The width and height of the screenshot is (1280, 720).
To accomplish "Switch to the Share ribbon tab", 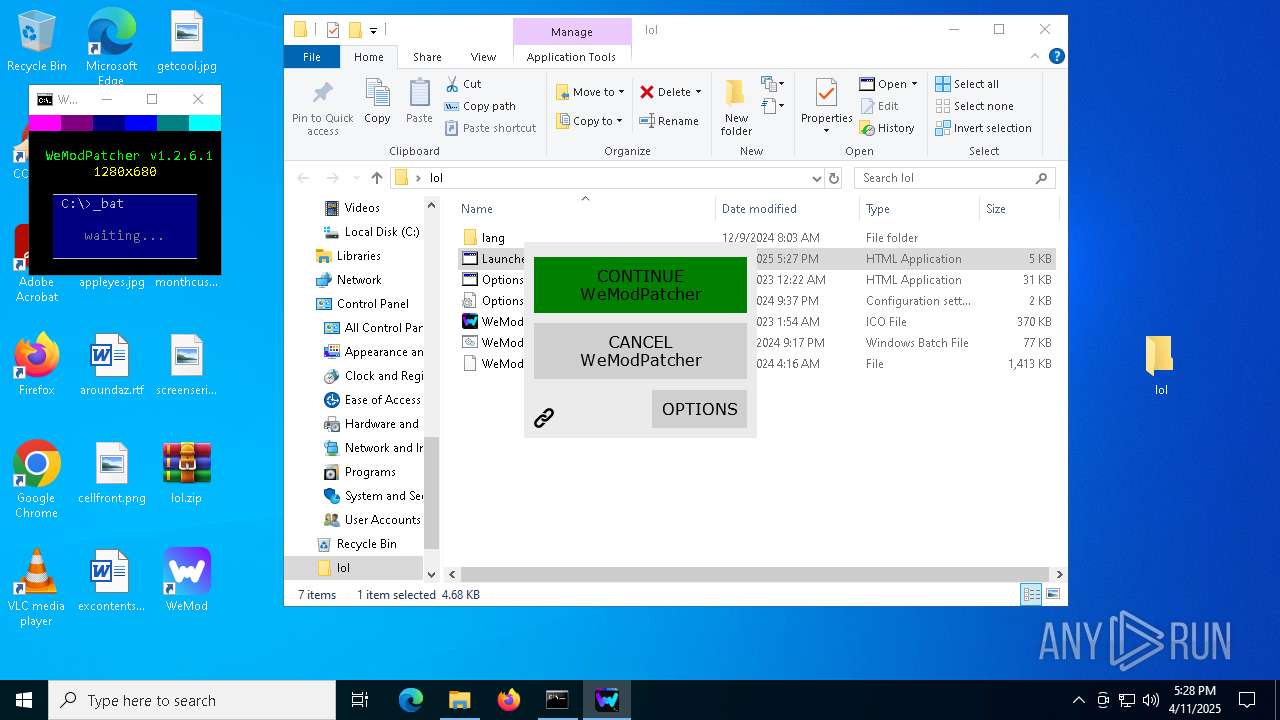I will (x=427, y=57).
